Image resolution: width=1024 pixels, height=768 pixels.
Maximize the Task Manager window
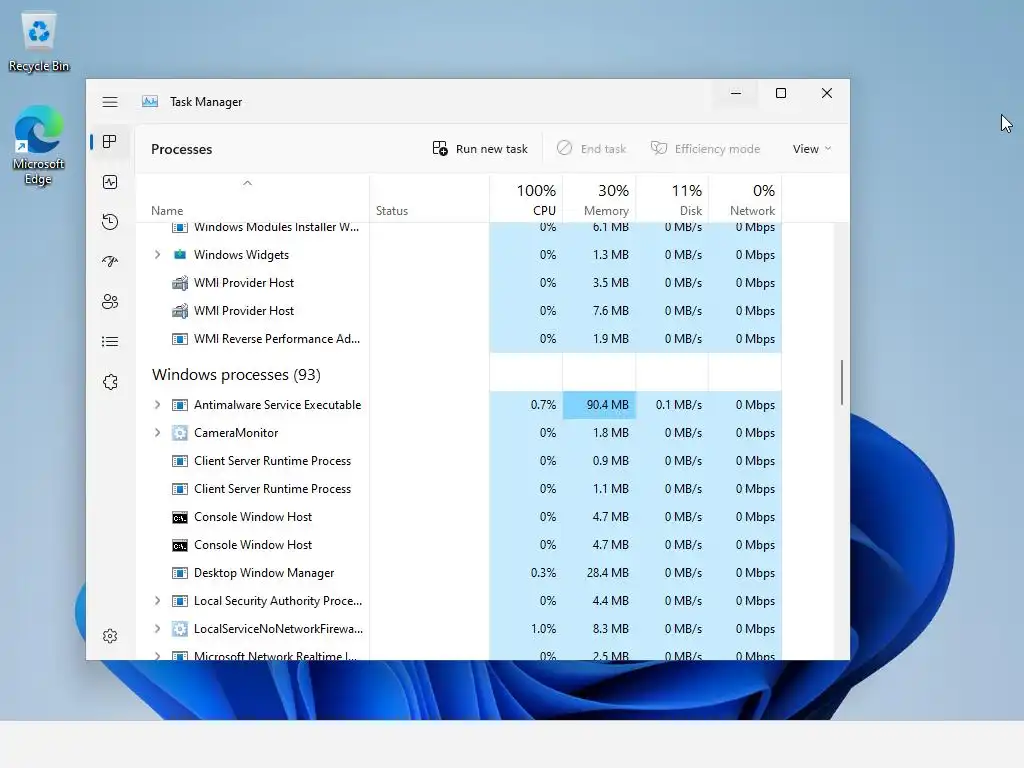(x=780, y=93)
